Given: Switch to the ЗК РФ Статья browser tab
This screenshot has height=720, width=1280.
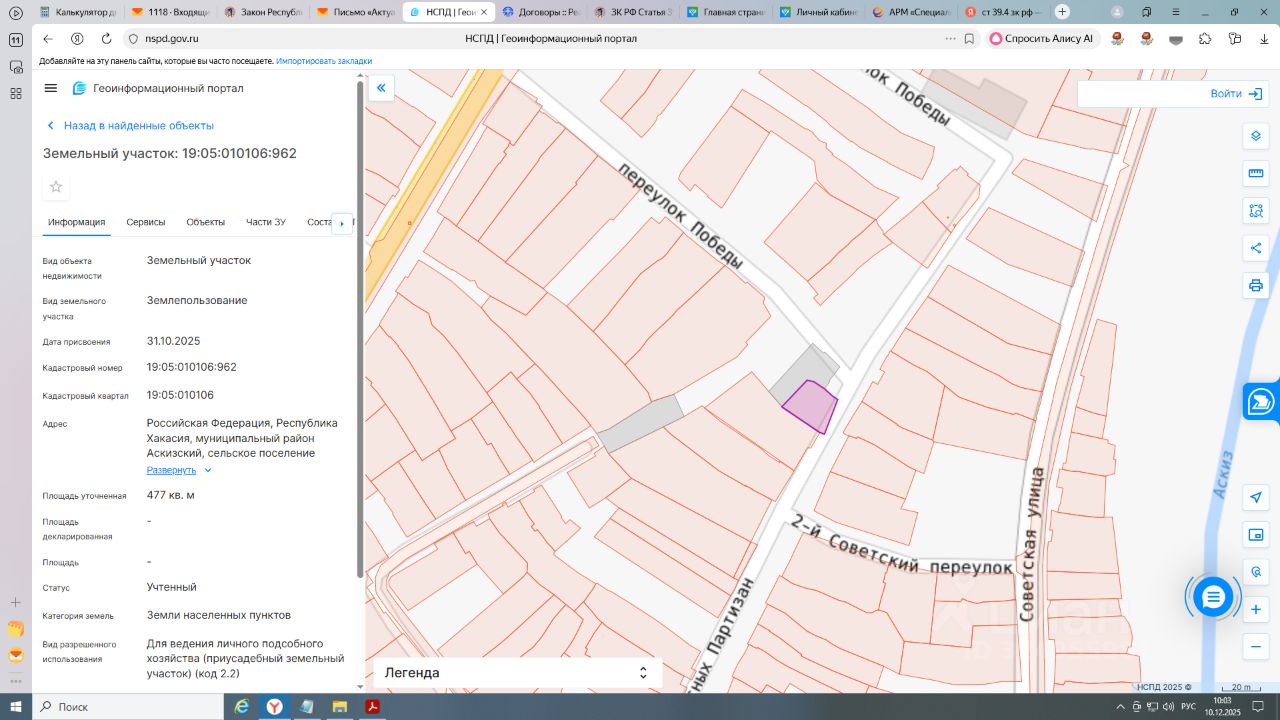Looking at the screenshot, I should pos(633,12).
